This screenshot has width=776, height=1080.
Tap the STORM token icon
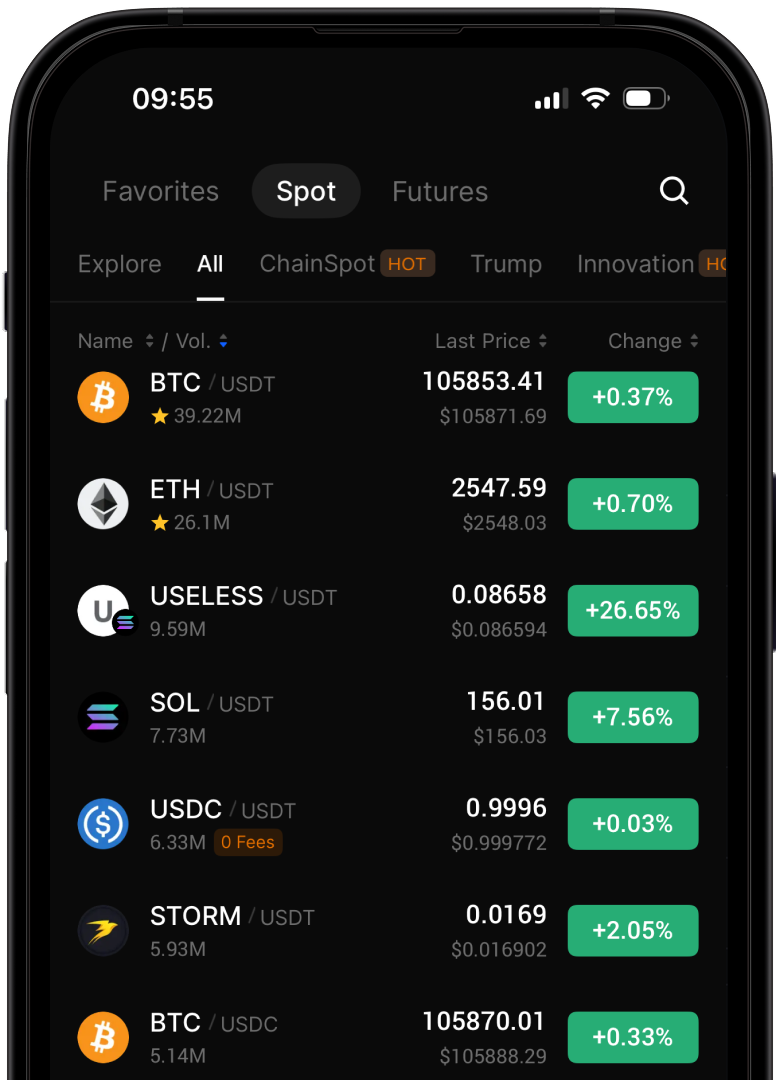point(103,931)
